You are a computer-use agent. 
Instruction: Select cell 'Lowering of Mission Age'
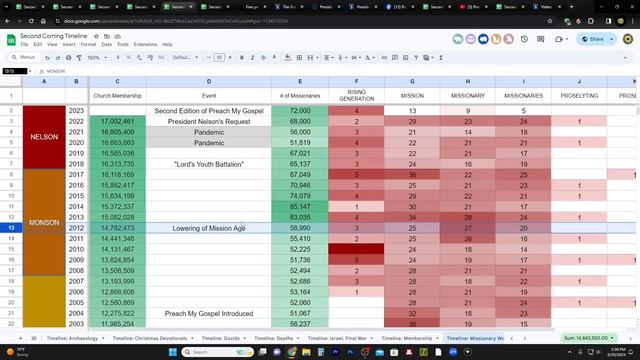tap(209, 228)
